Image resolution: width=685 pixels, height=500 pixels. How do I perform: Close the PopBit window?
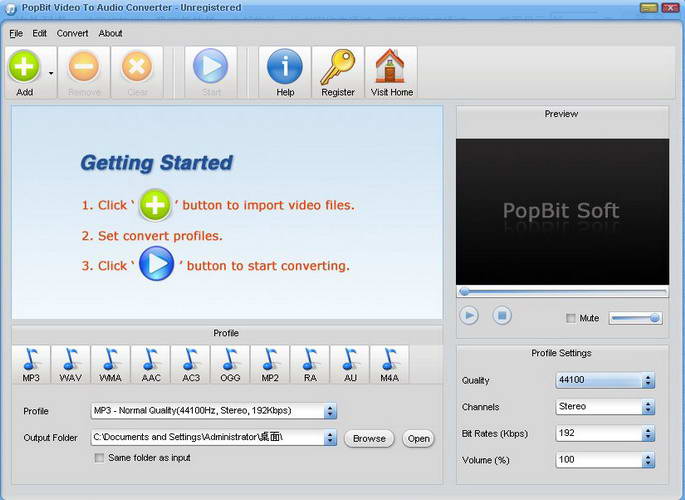click(x=670, y=7)
